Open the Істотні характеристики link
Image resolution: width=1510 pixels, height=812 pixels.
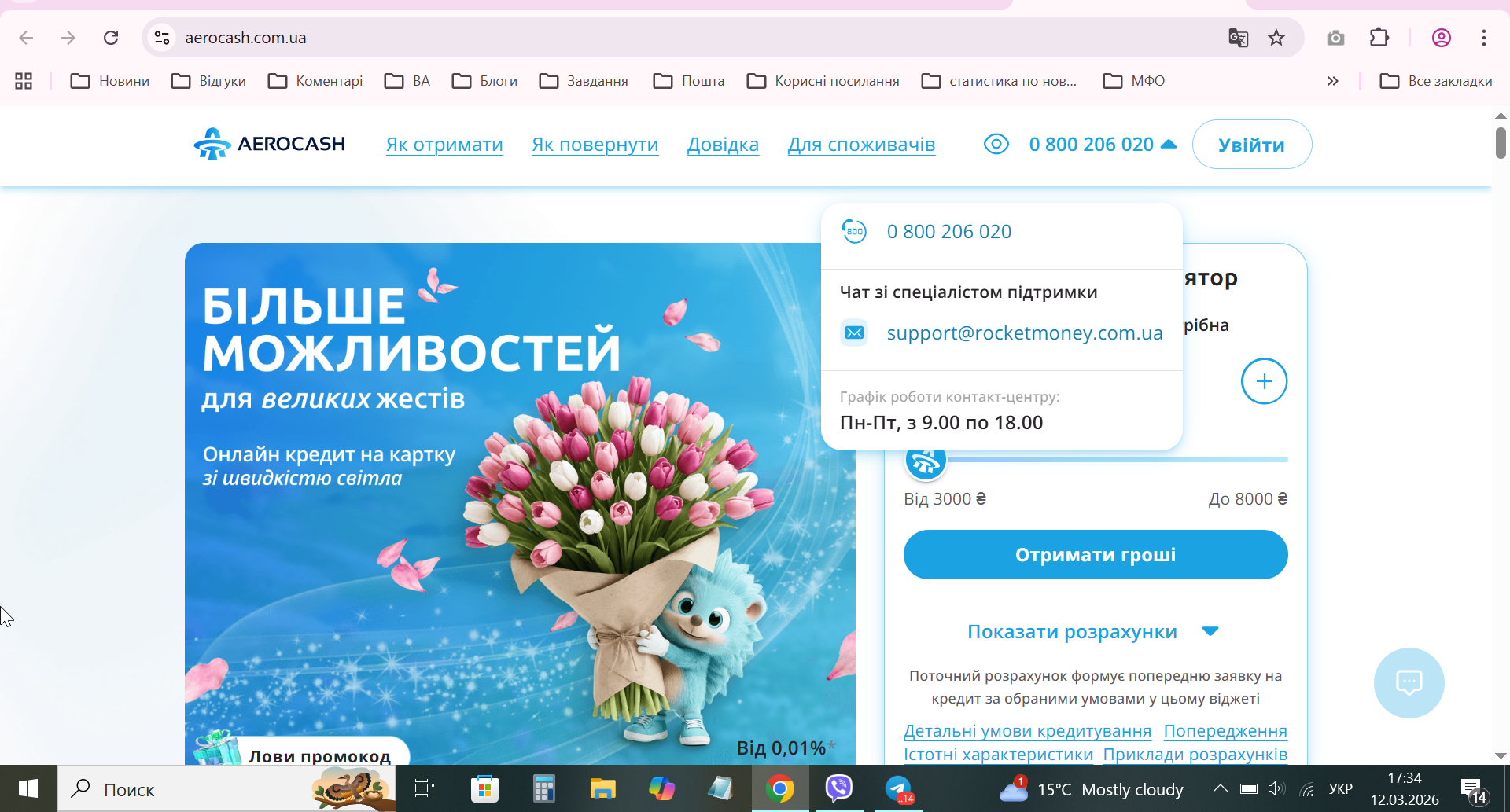click(x=998, y=755)
